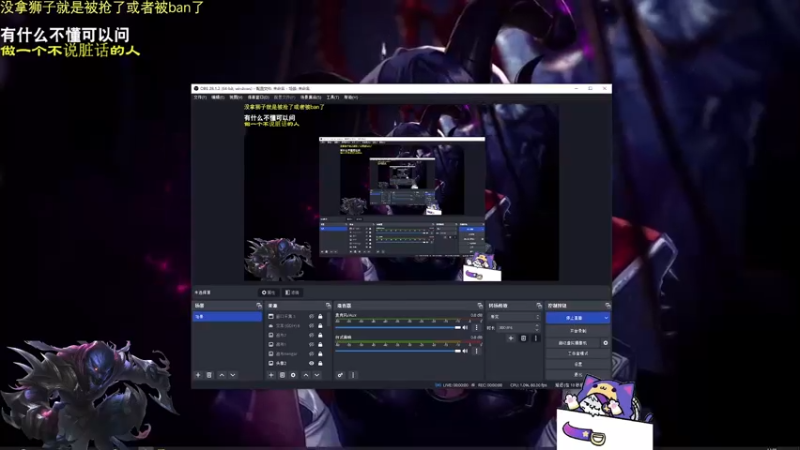The height and width of the screenshot is (450, 800).
Task: Open the Scene Collection menu in OBS
Action: pos(311,97)
